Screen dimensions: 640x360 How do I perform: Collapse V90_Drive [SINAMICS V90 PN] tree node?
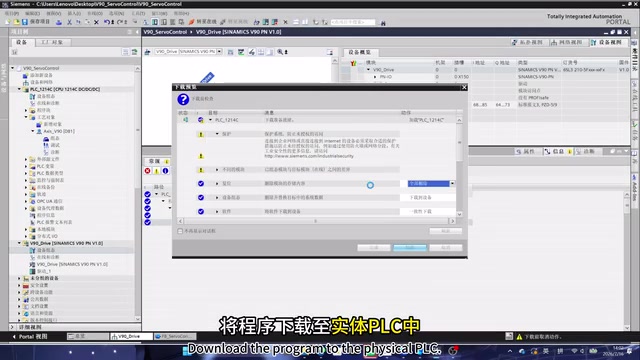(x=19, y=243)
